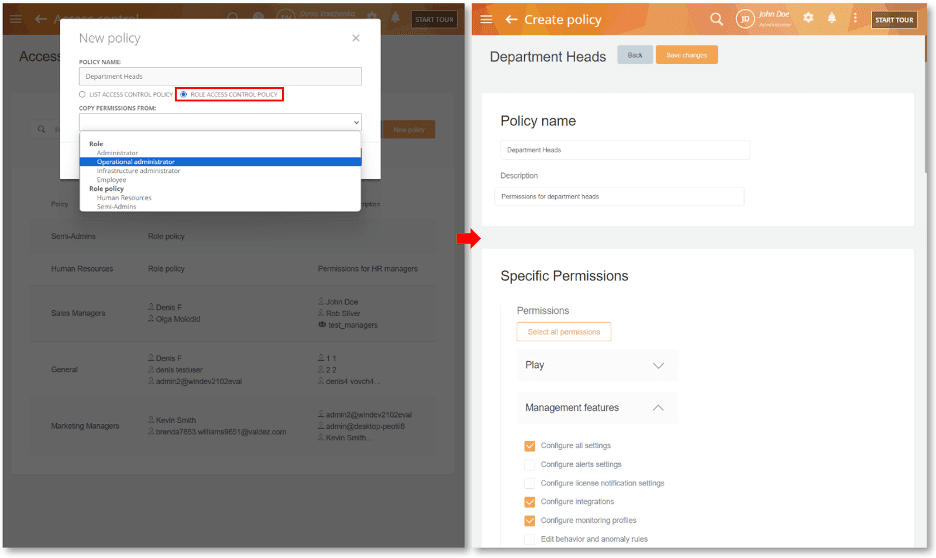
Task: Open settings gear next to John Doe
Action: pyautogui.click(x=808, y=19)
